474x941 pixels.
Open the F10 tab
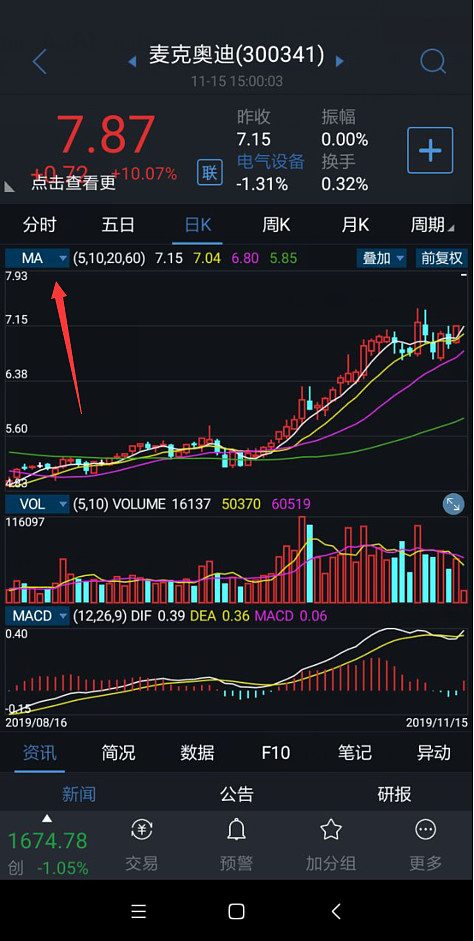[x=276, y=753]
